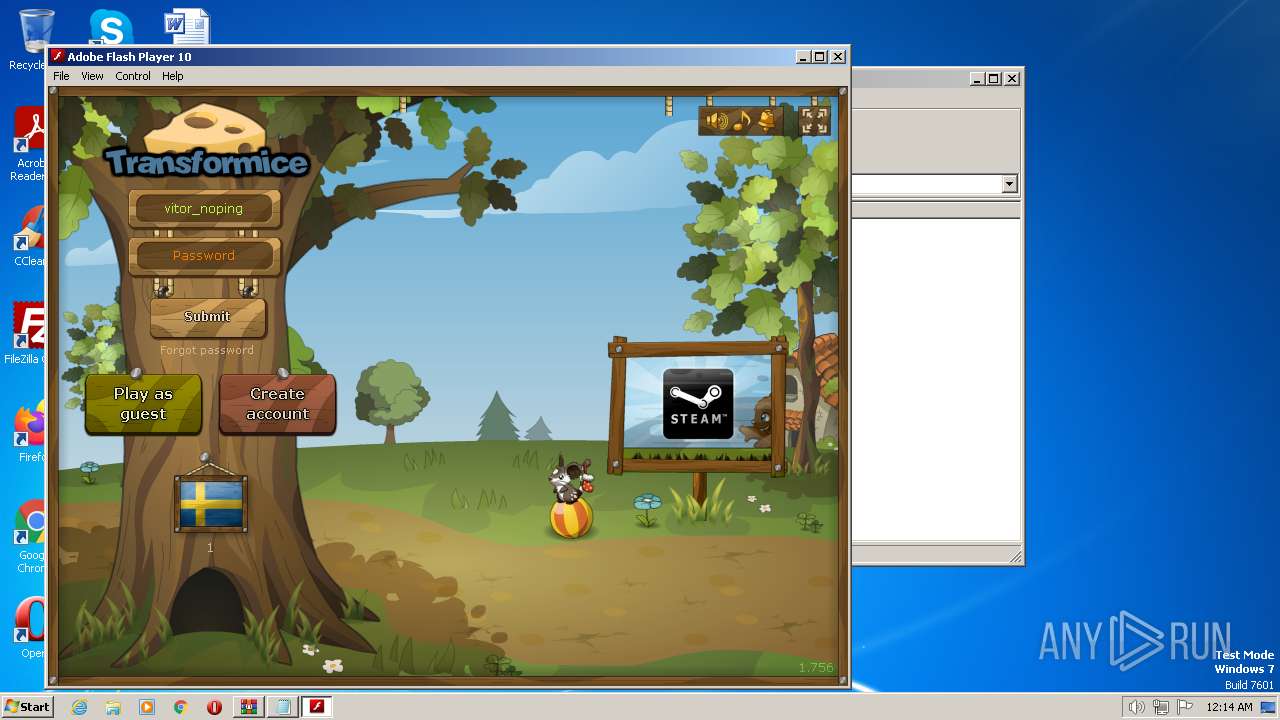The height and width of the screenshot is (720, 1280).
Task: Minimize the background window
Action: pos(977,78)
